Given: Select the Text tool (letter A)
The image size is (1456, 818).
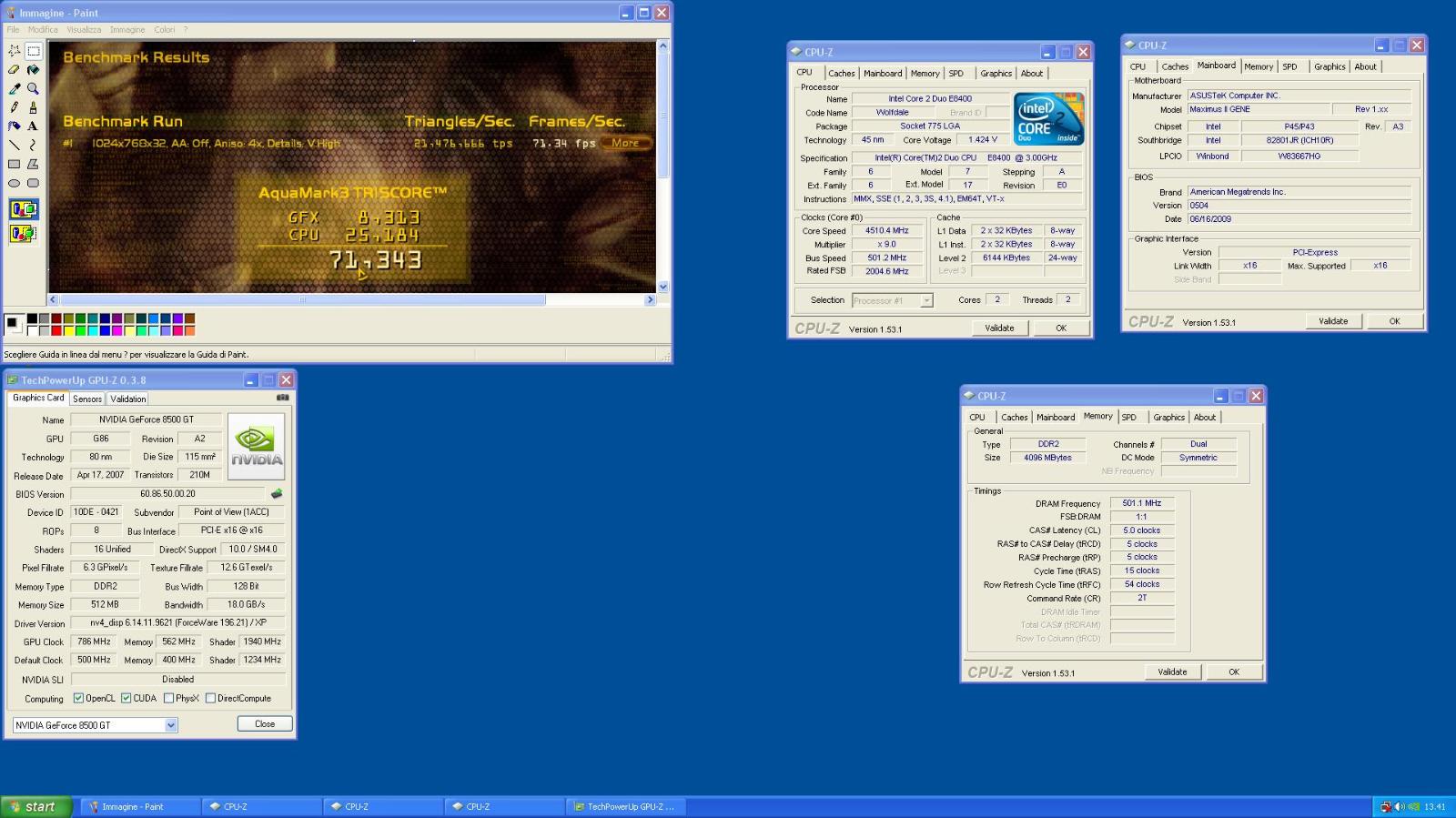Looking at the screenshot, I should (x=33, y=126).
